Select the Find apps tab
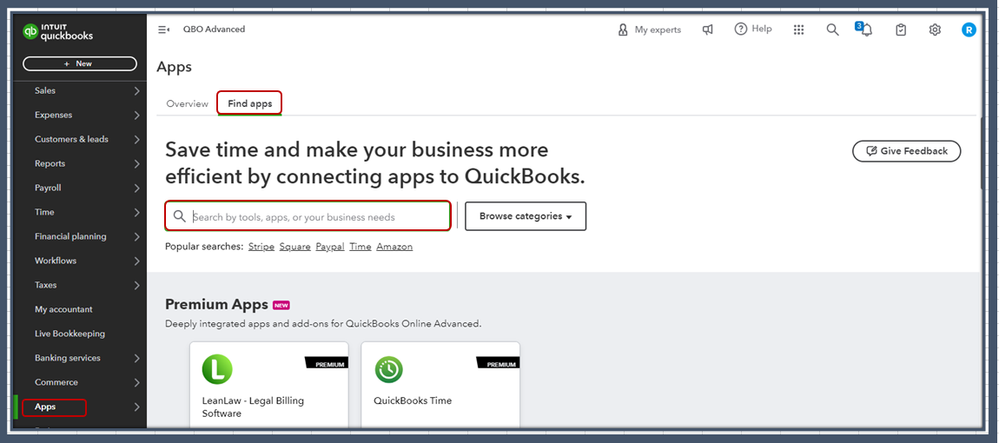Screen dimensions: 999x443 (x=250, y=104)
